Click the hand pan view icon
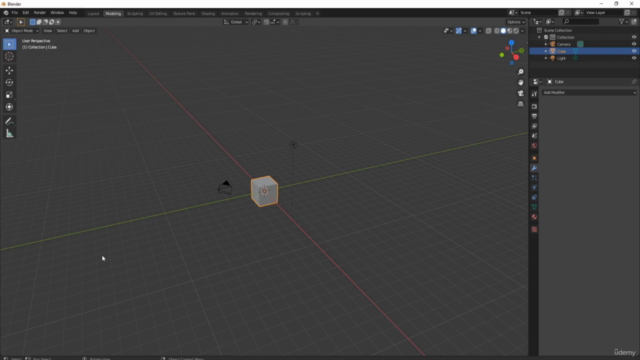This screenshot has width=640, height=360. pos(520,82)
